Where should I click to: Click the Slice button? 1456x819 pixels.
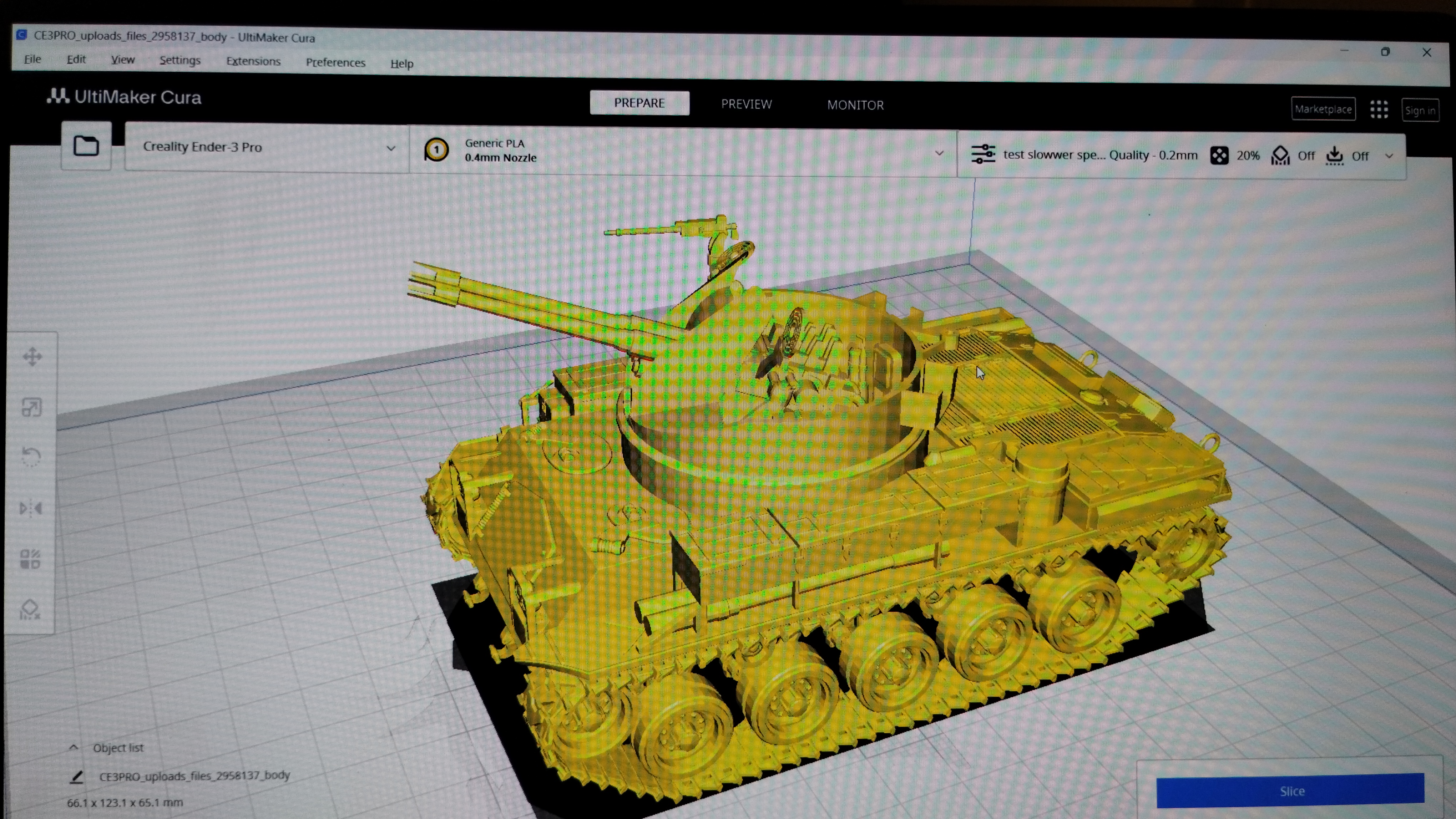(1291, 791)
